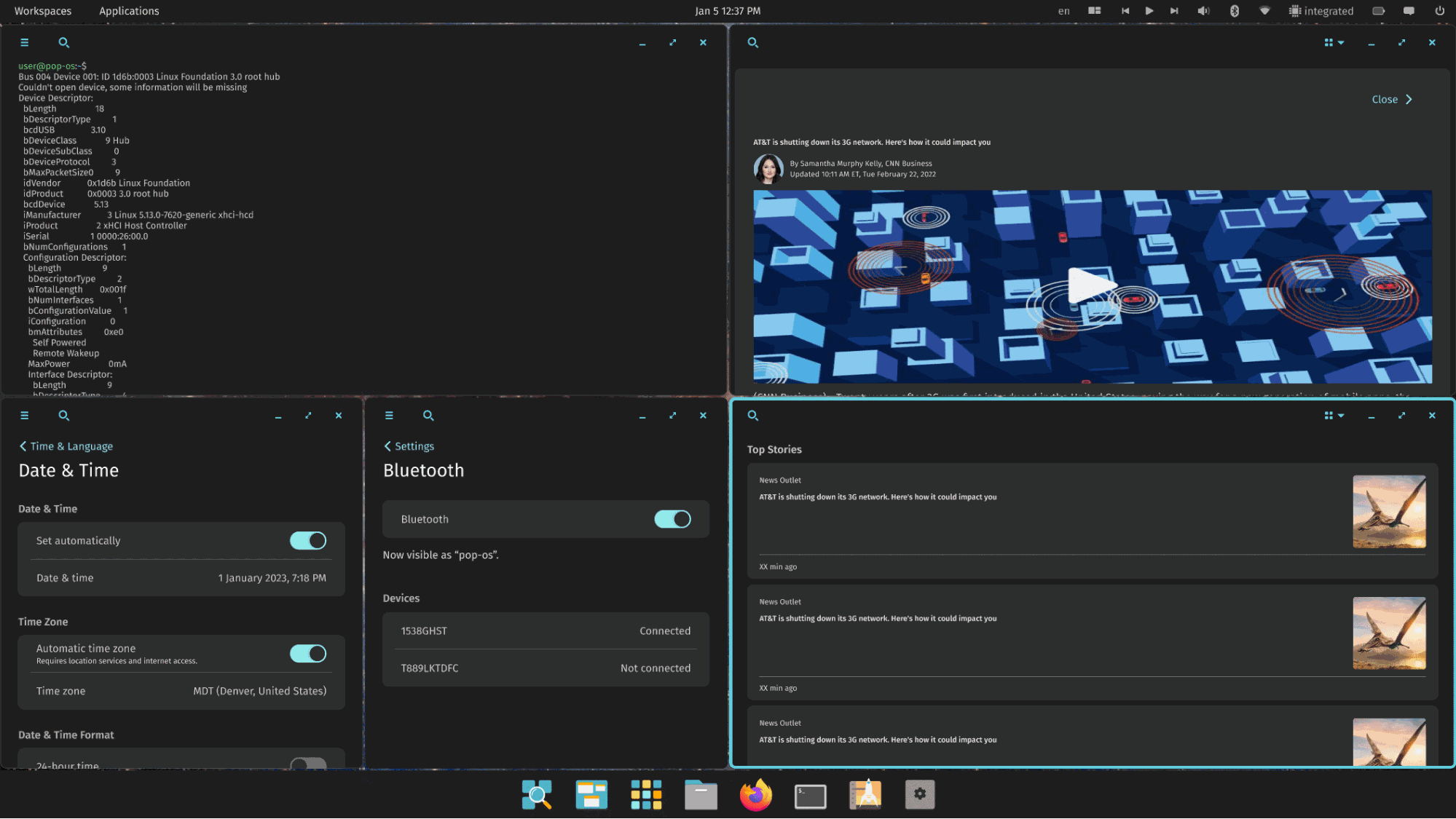Click the Close button on CNN news article

(1391, 99)
